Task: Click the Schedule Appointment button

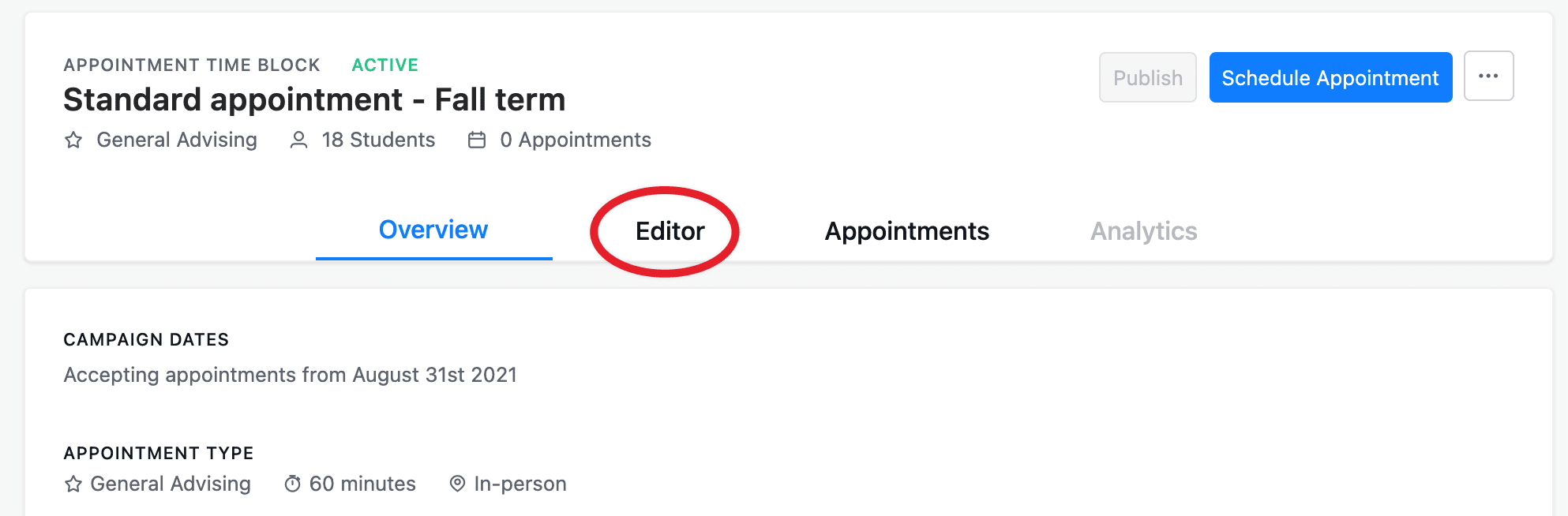Action: coord(1330,77)
